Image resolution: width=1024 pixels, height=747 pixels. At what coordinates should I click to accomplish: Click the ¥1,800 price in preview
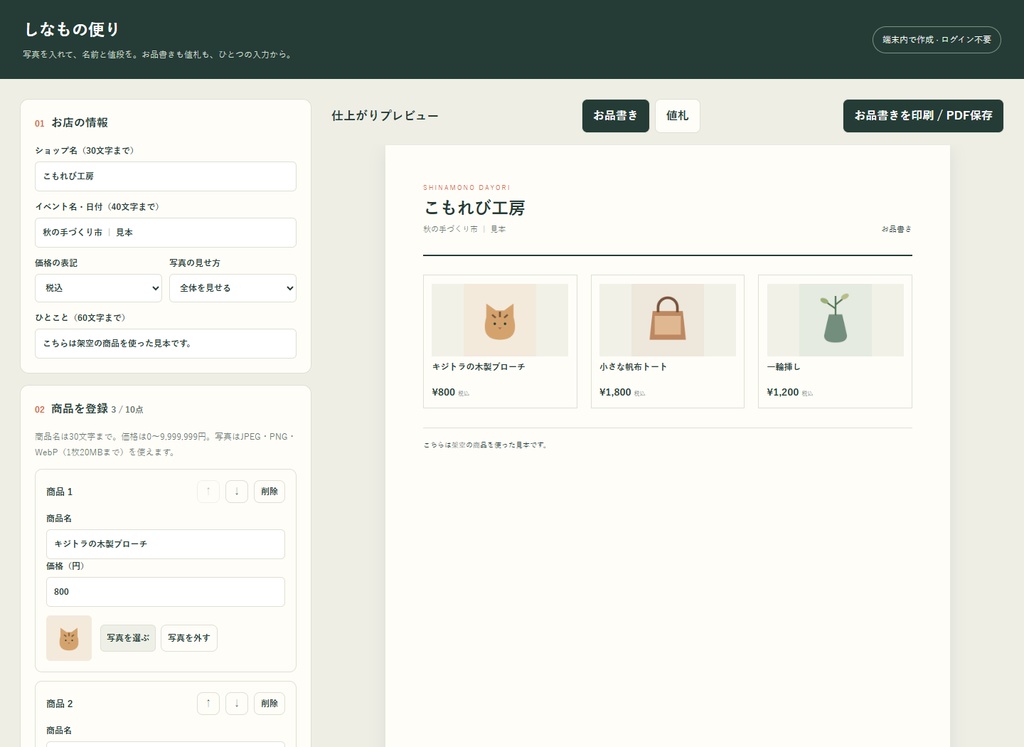point(615,392)
